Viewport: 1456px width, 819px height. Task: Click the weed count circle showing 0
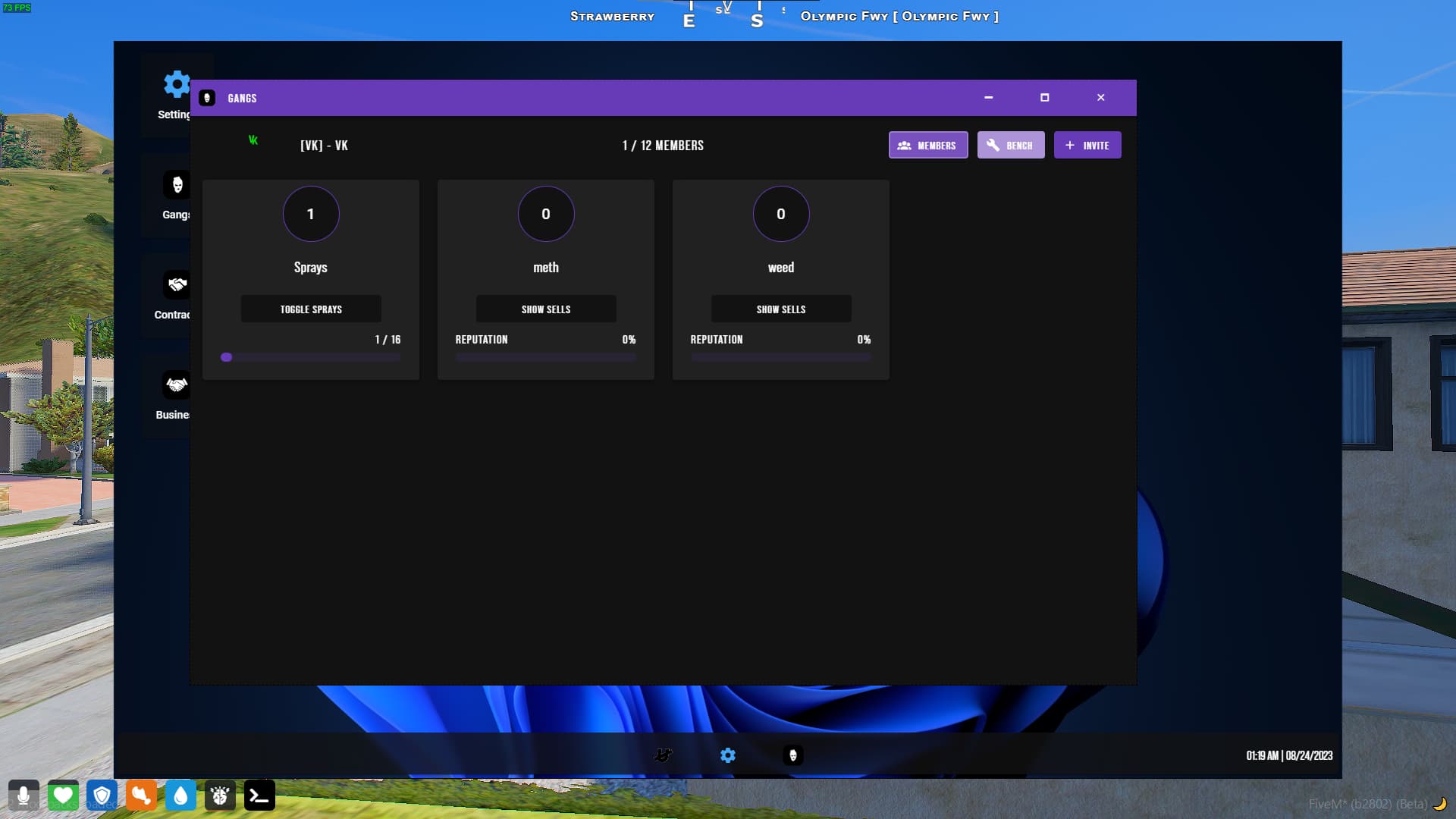coord(781,214)
